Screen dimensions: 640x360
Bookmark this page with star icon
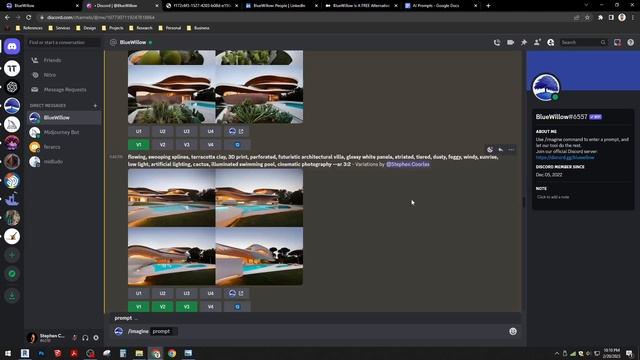click(587, 18)
